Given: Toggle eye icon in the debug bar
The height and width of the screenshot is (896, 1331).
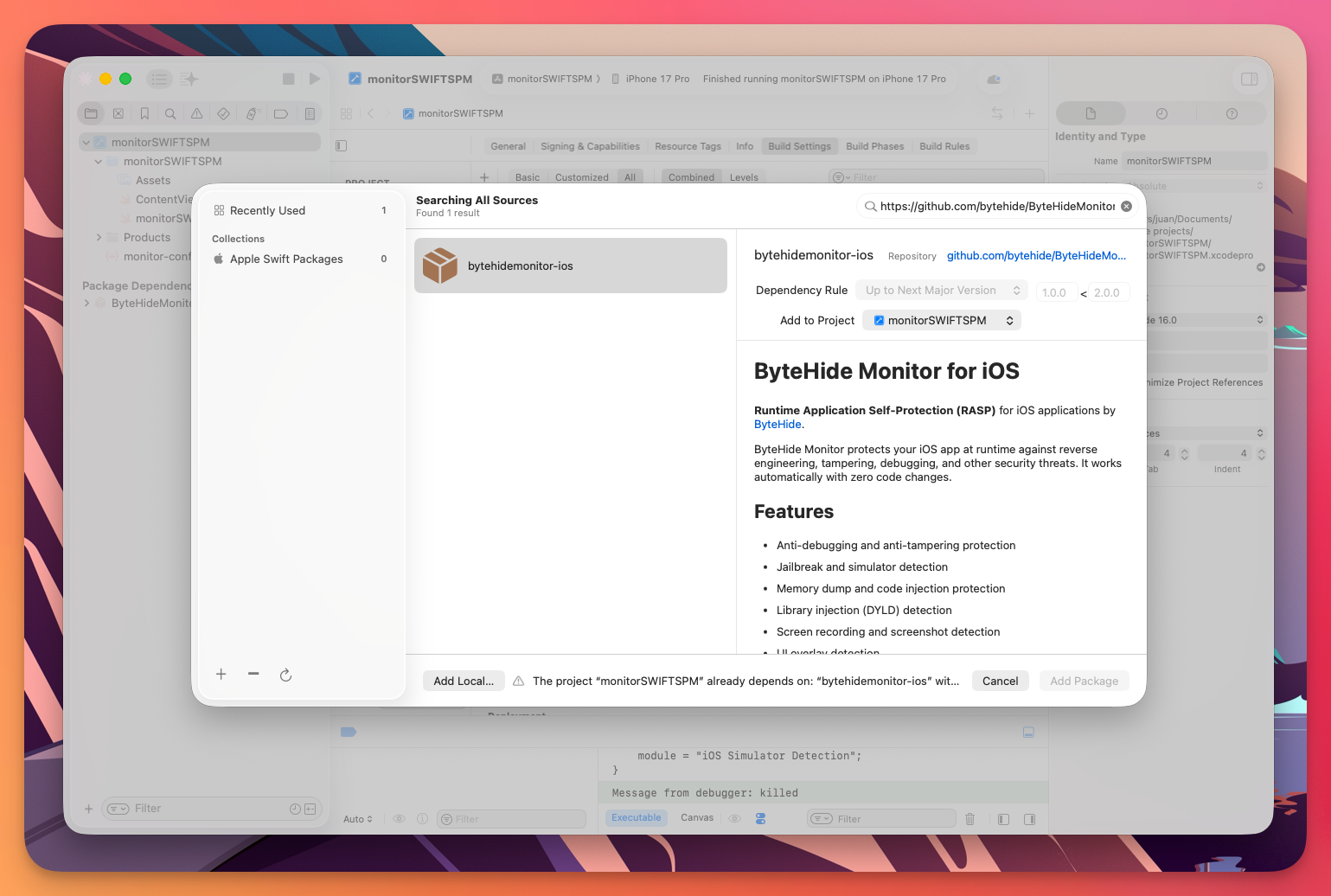Looking at the screenshot, I should pos(399,818).
